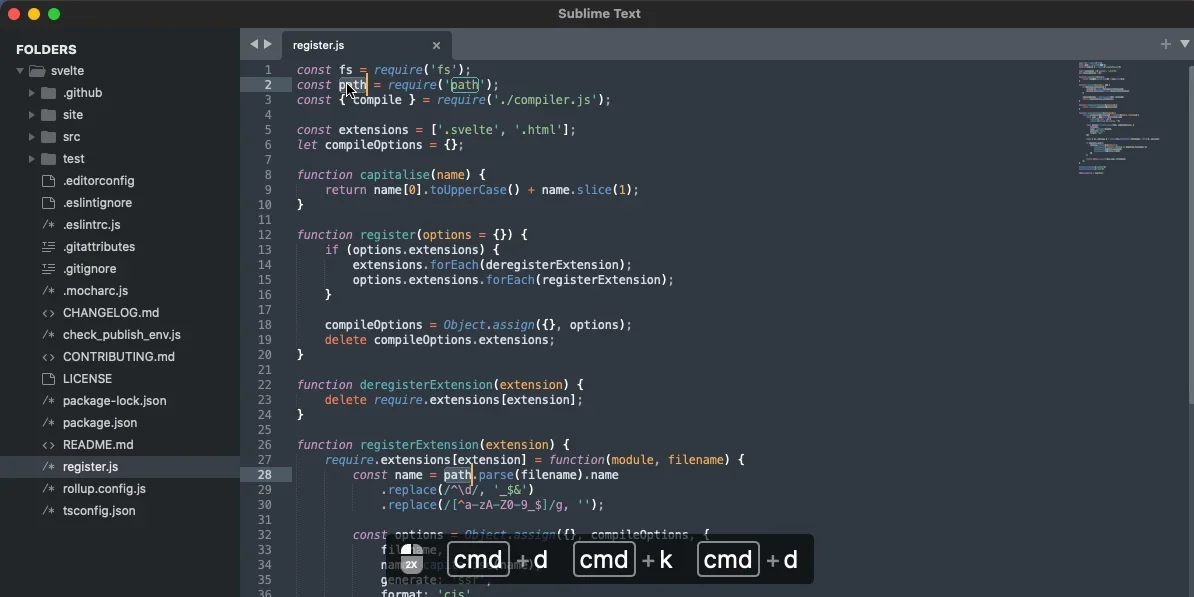Select register.js in the sidebar
Image resolution: width=1194 pixels, height=597 pixels.
point(91,467)
